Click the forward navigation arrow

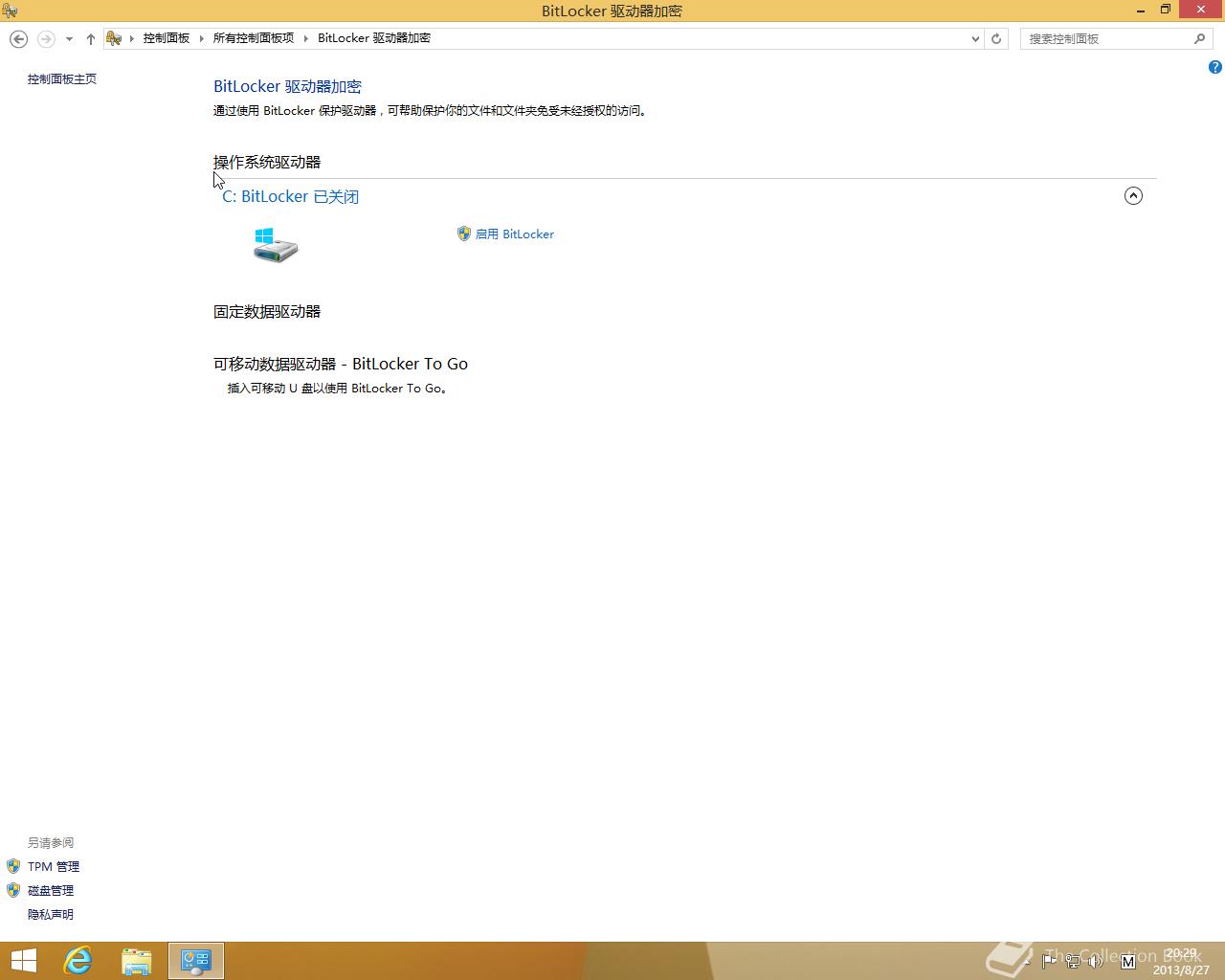(46, 38)
